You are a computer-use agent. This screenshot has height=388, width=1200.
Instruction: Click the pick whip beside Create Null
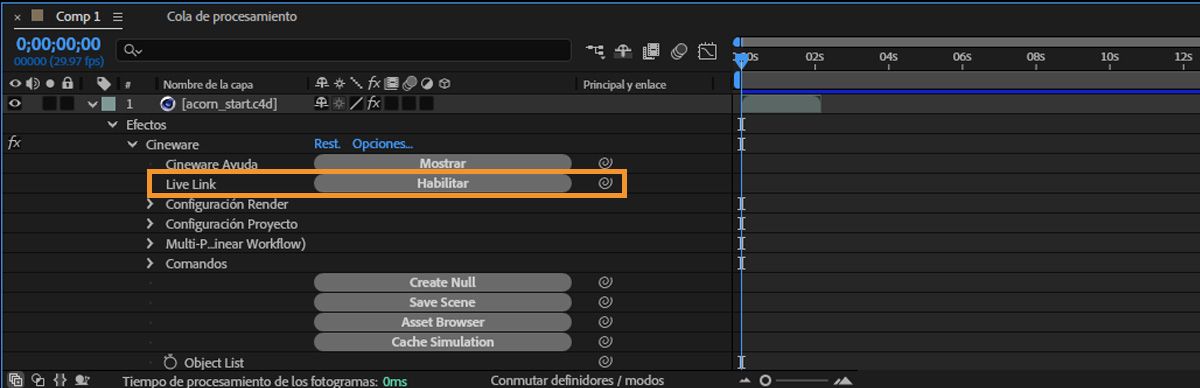click(604, 283)
